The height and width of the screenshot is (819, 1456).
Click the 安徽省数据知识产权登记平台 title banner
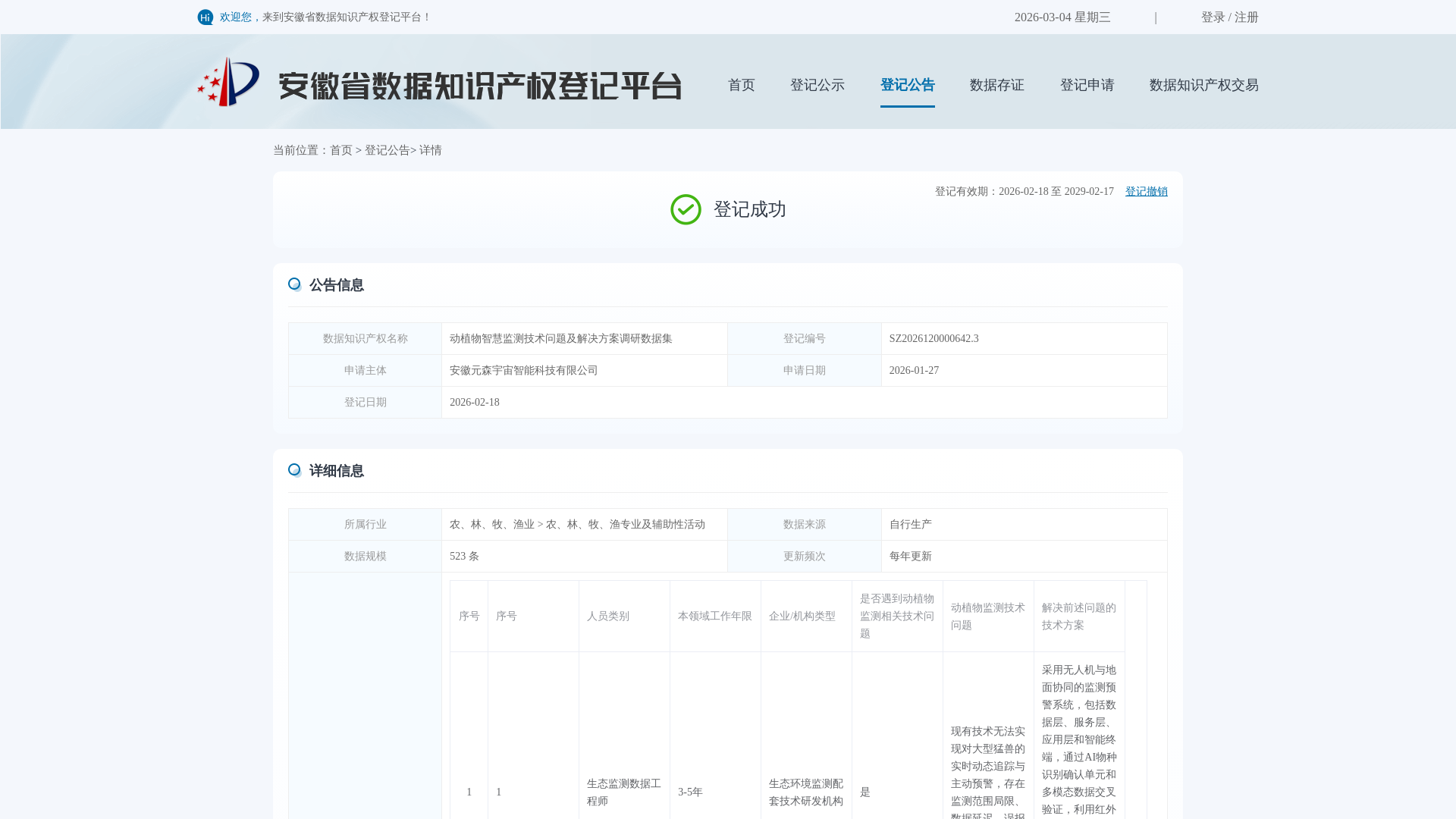480,86
